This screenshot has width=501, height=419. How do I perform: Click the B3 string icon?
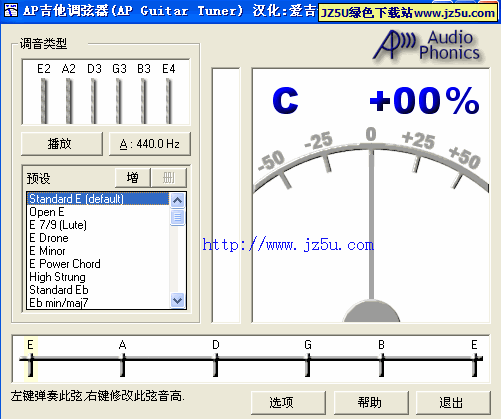143,100
